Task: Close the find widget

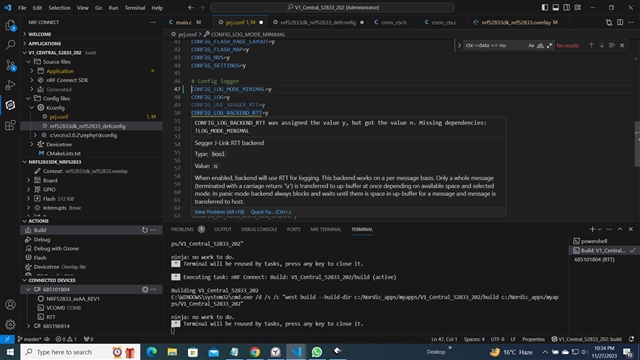Action: (622, 45)
